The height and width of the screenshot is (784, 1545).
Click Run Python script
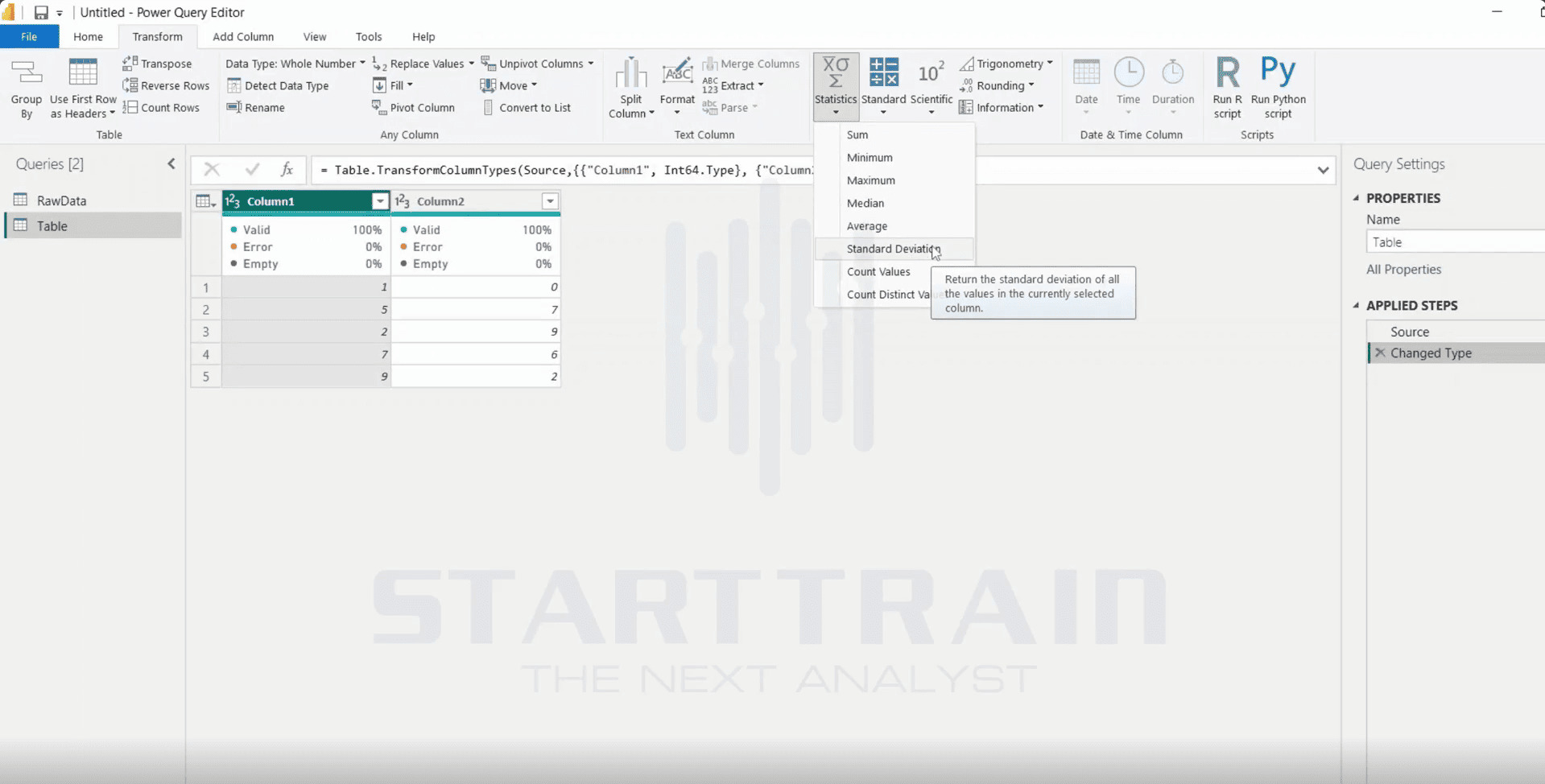[x=1278, y=89]
